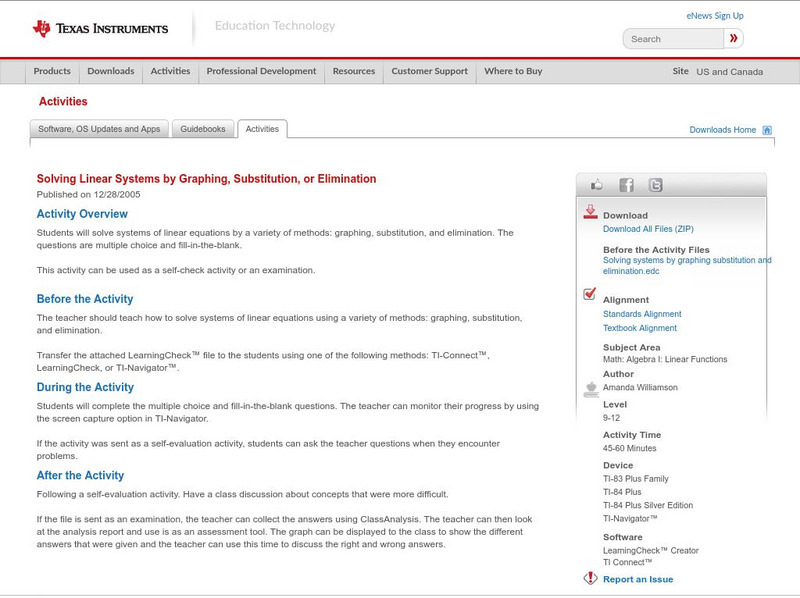
Task: Click the red Activities page heading
Action: tap(63, 102)
